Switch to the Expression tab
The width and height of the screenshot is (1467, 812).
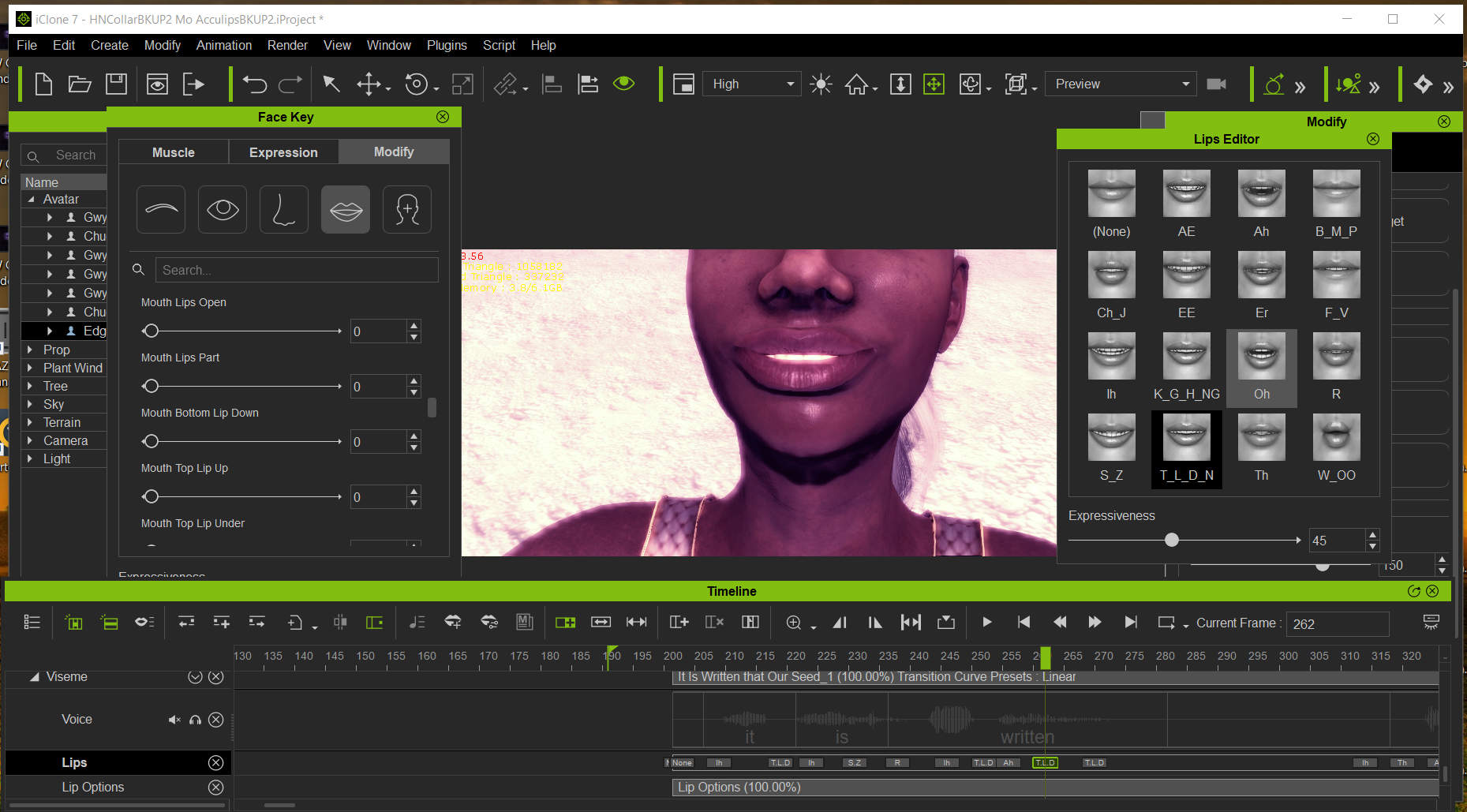(x=283, y=152)
